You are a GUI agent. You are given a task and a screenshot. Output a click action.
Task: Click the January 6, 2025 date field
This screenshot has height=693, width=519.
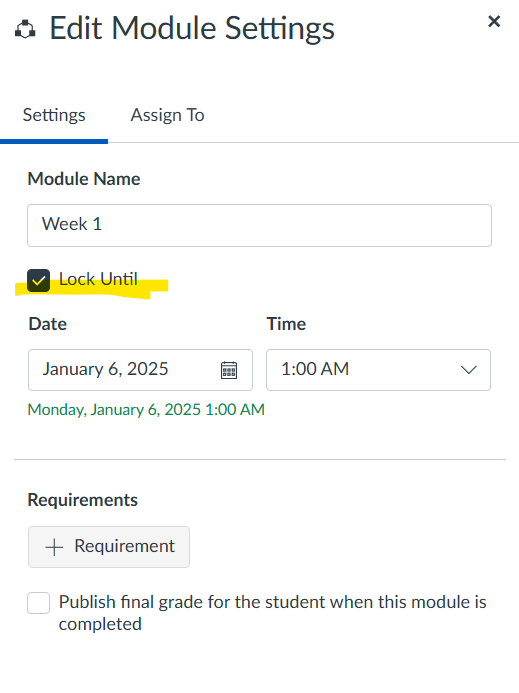pos(140,370)
